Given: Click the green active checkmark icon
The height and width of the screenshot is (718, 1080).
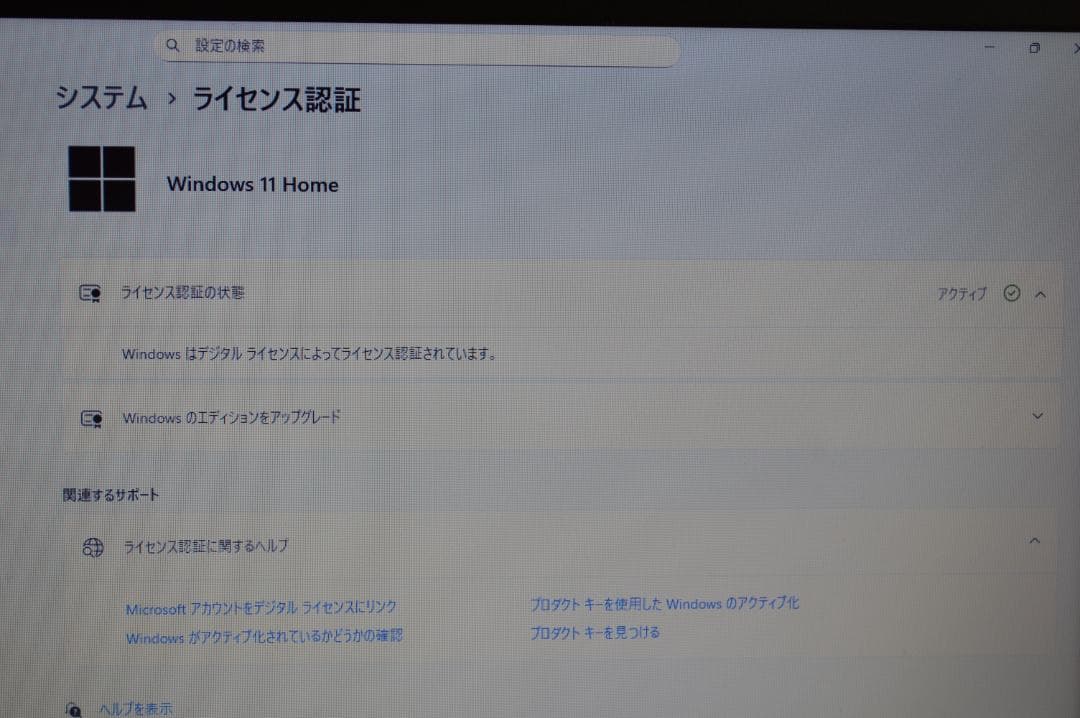Looking at the screenshot, I should (1012, 293).
